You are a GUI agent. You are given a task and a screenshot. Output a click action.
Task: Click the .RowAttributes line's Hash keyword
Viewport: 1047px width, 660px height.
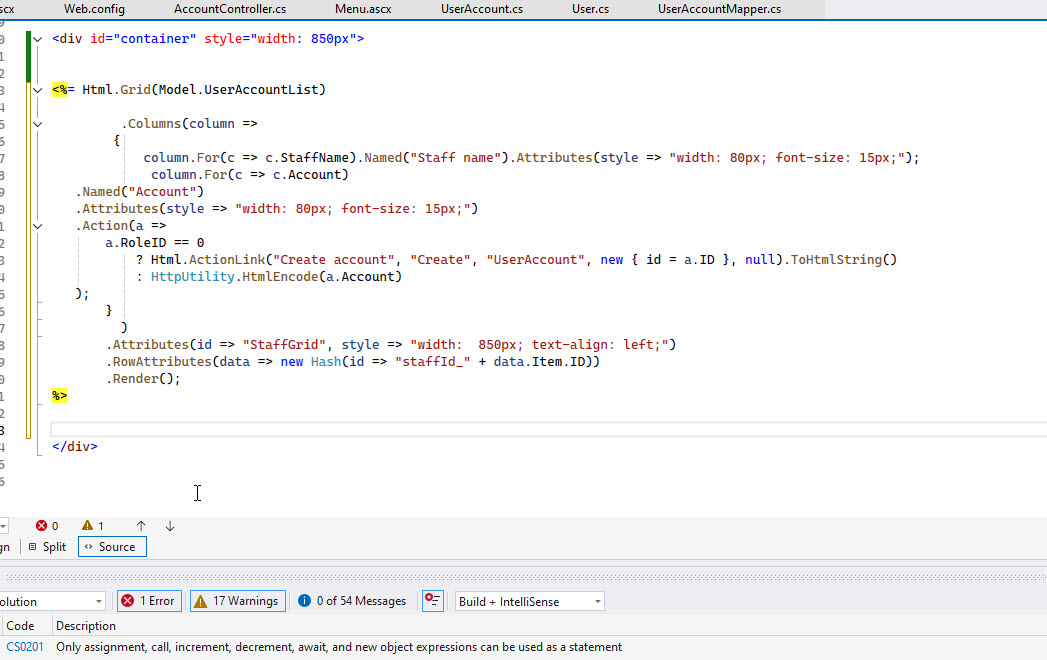point(325,361)
